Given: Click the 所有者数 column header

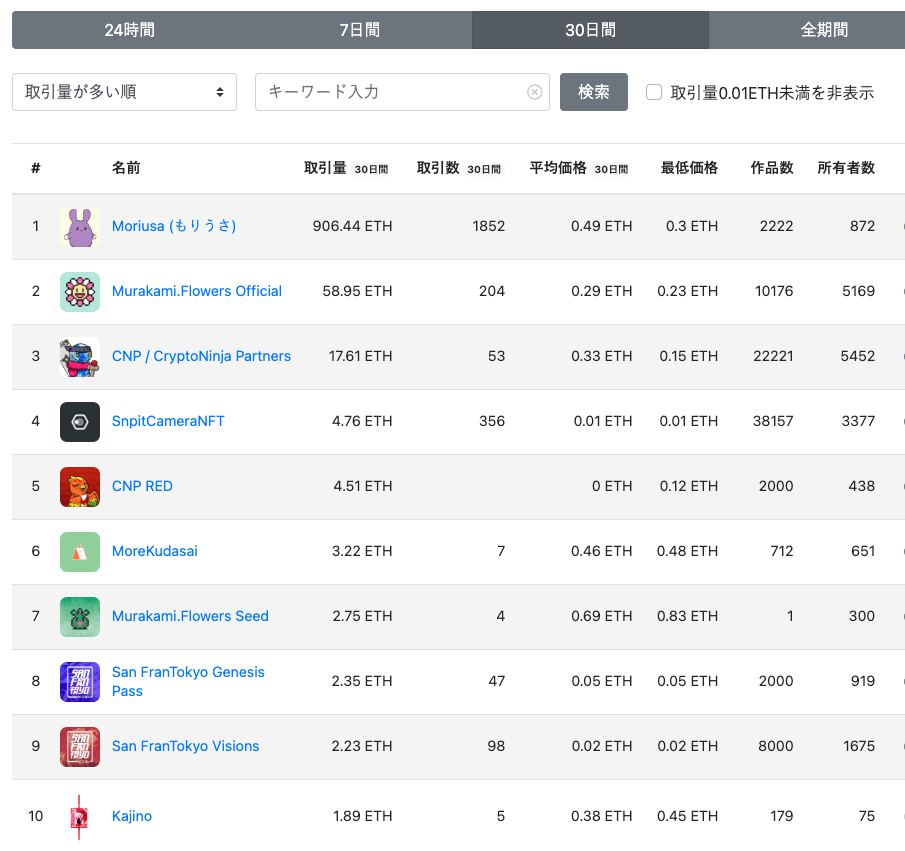Looking at the screenshot, I should (x=846, y=168).
